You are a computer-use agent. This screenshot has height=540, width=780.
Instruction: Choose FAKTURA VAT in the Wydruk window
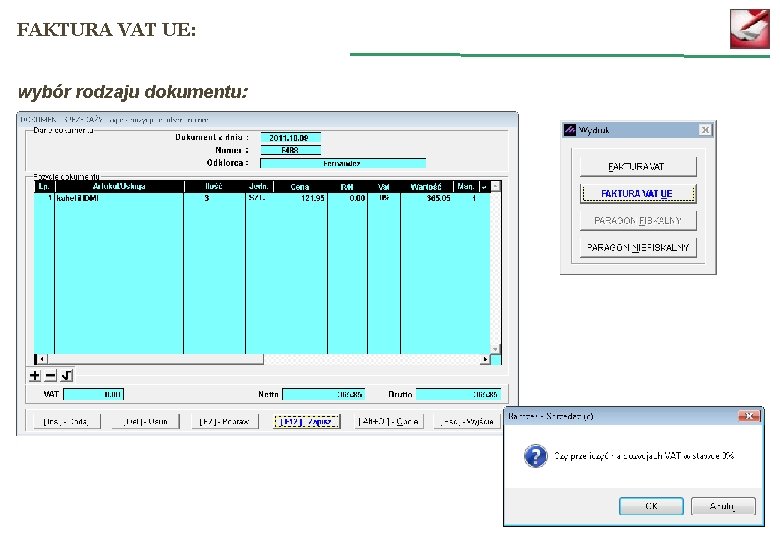pyautogui.click(x=638, y=167)
